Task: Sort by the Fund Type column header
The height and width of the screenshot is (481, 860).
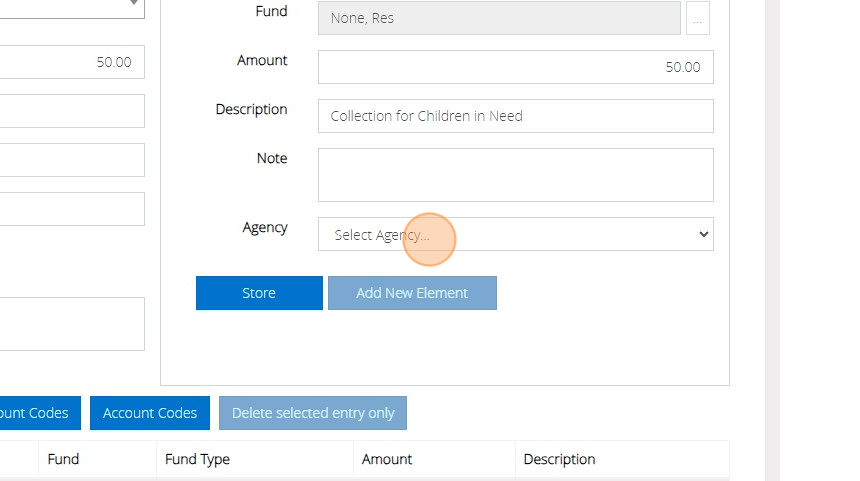Action: pos(198,459)
